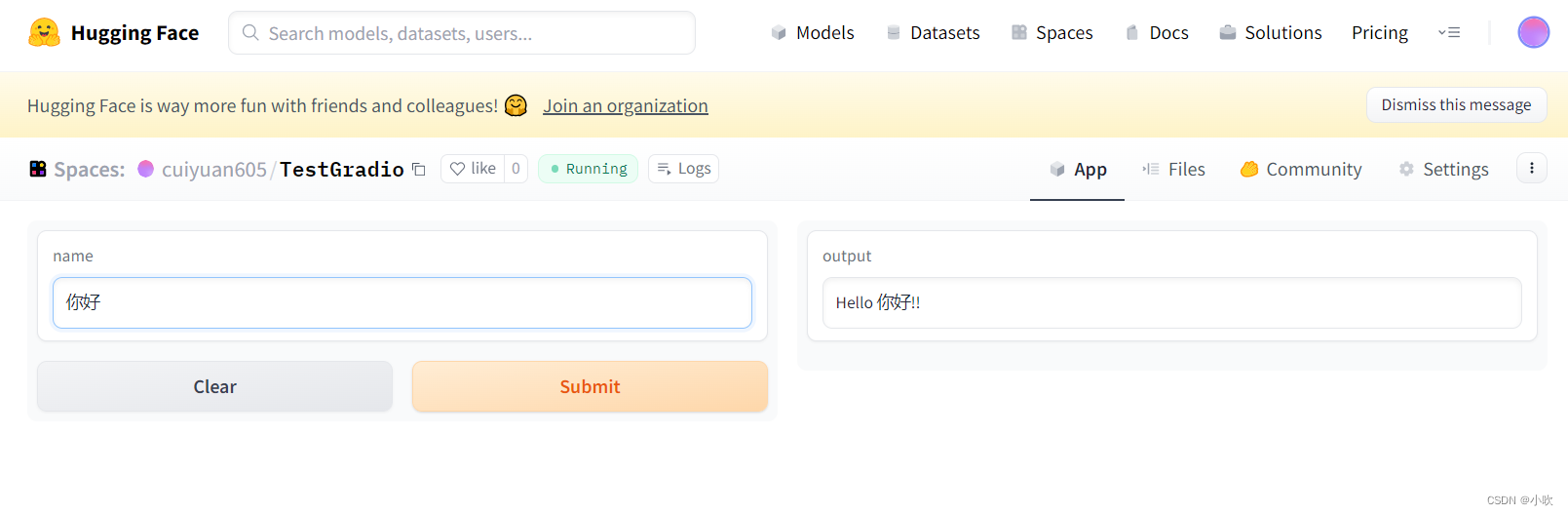Click the Hugging Face emoji logo
Image resolution: width=1568 pixels, height=515 pixels.
(44, 32)
